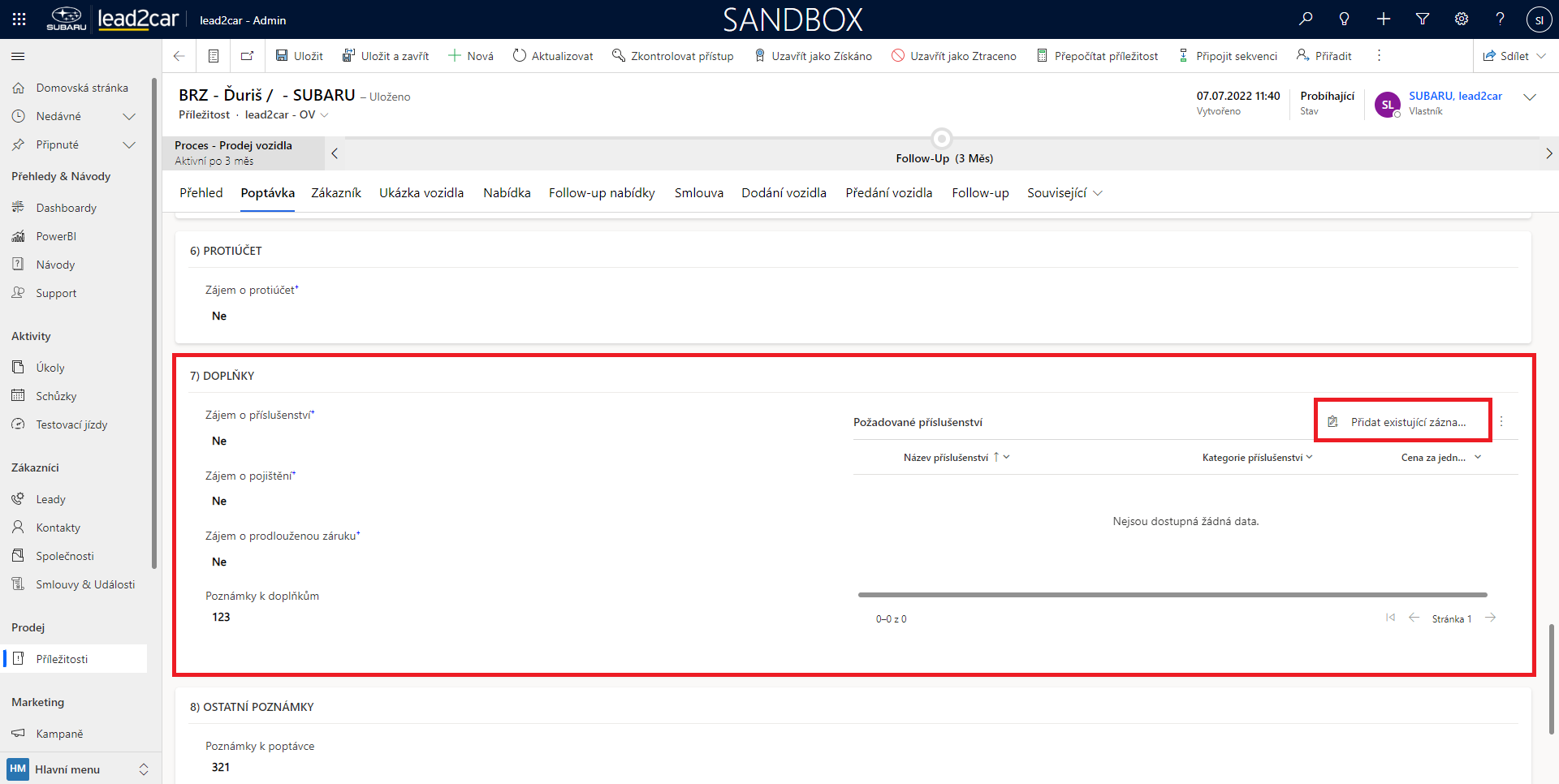Open the settings gear icon
This screenshot has height=784, width=1559.
click(1462, 19)
